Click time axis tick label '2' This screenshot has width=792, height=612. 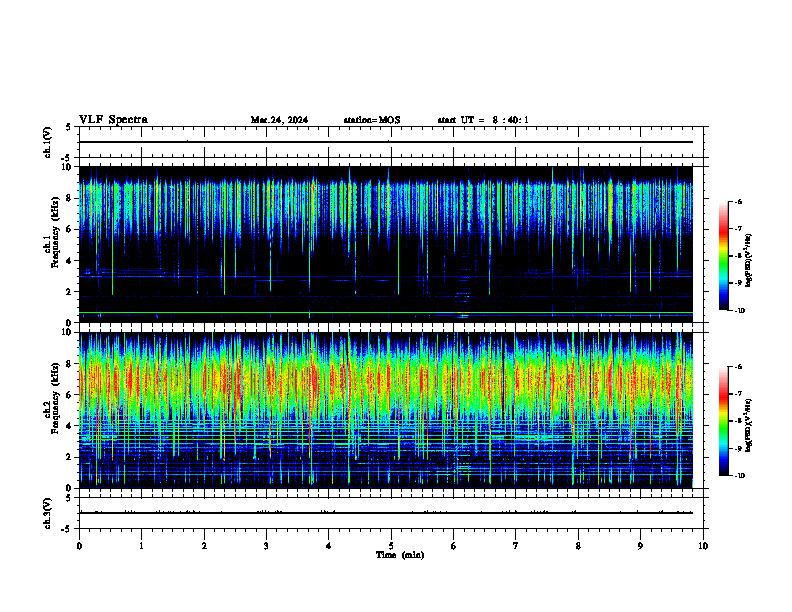click(x=204, y=546)
